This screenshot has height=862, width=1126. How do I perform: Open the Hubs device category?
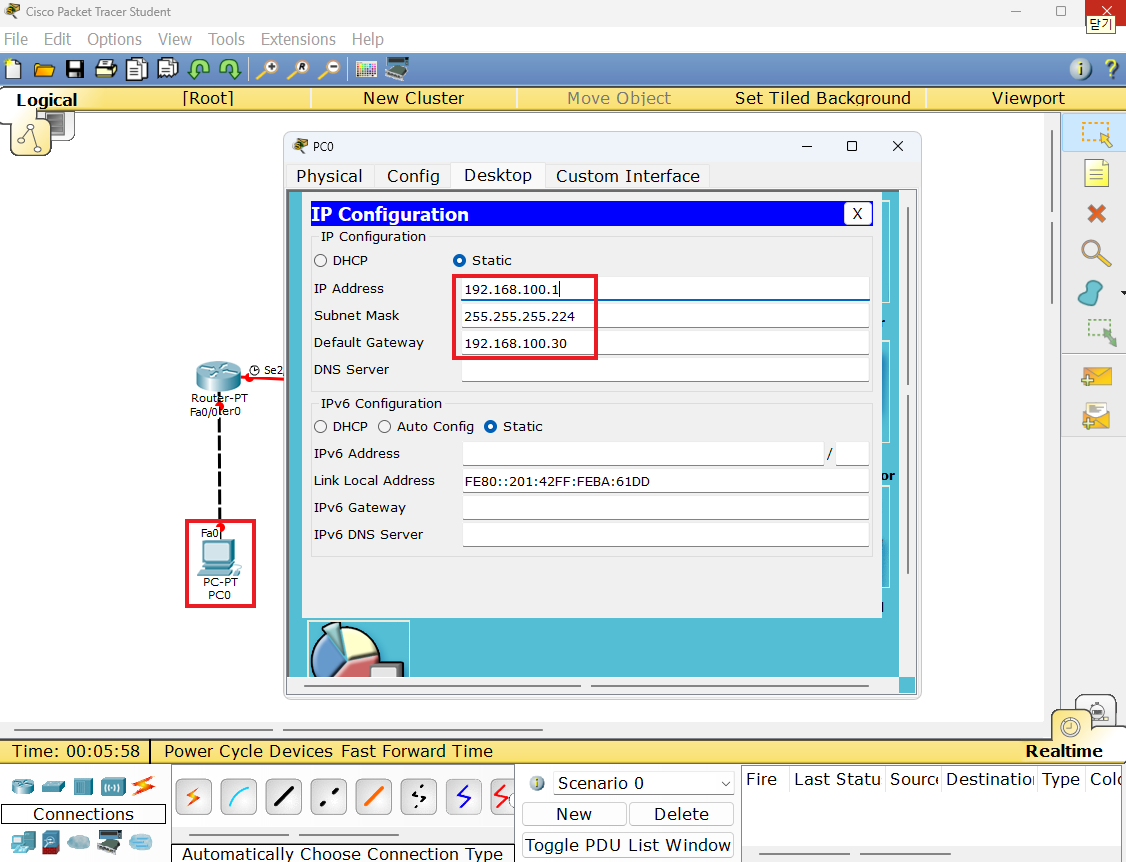83,787
